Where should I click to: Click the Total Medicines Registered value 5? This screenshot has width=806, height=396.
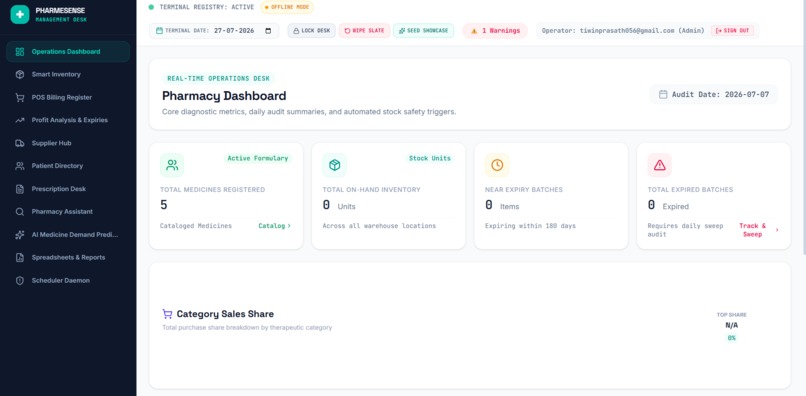pos(164,205)
